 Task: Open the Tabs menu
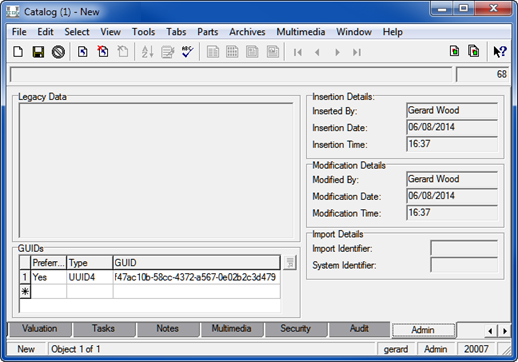(176, 32)
